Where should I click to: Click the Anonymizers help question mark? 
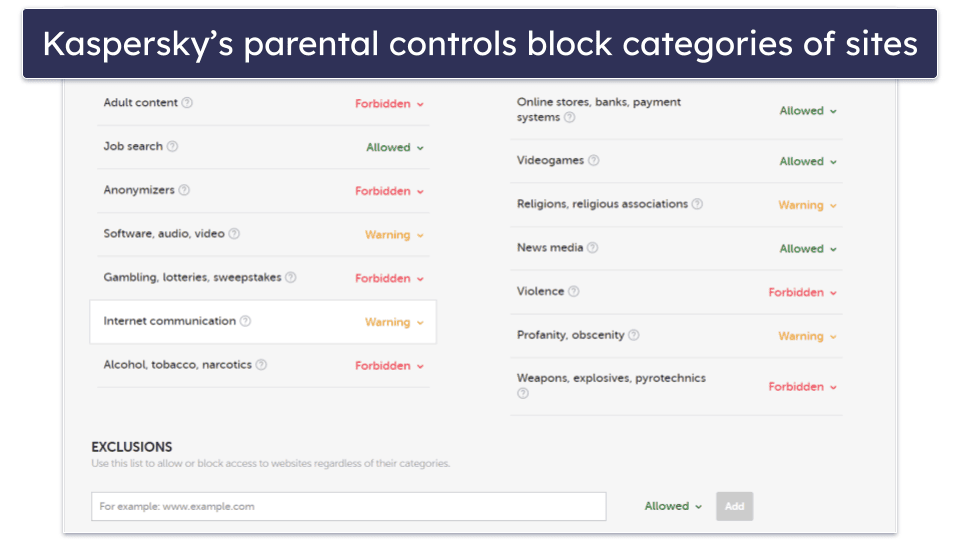(184, 190)
